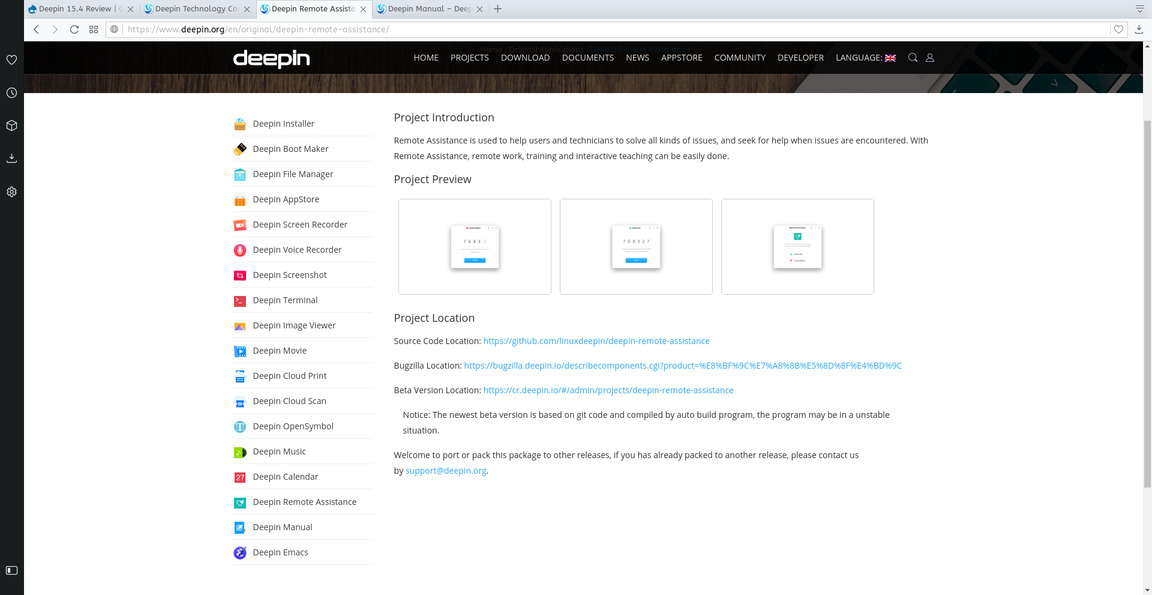This screenshot has height=595, width=1152.
Task: Click the Deepin OpenSymbol icon
Action: 240,427
